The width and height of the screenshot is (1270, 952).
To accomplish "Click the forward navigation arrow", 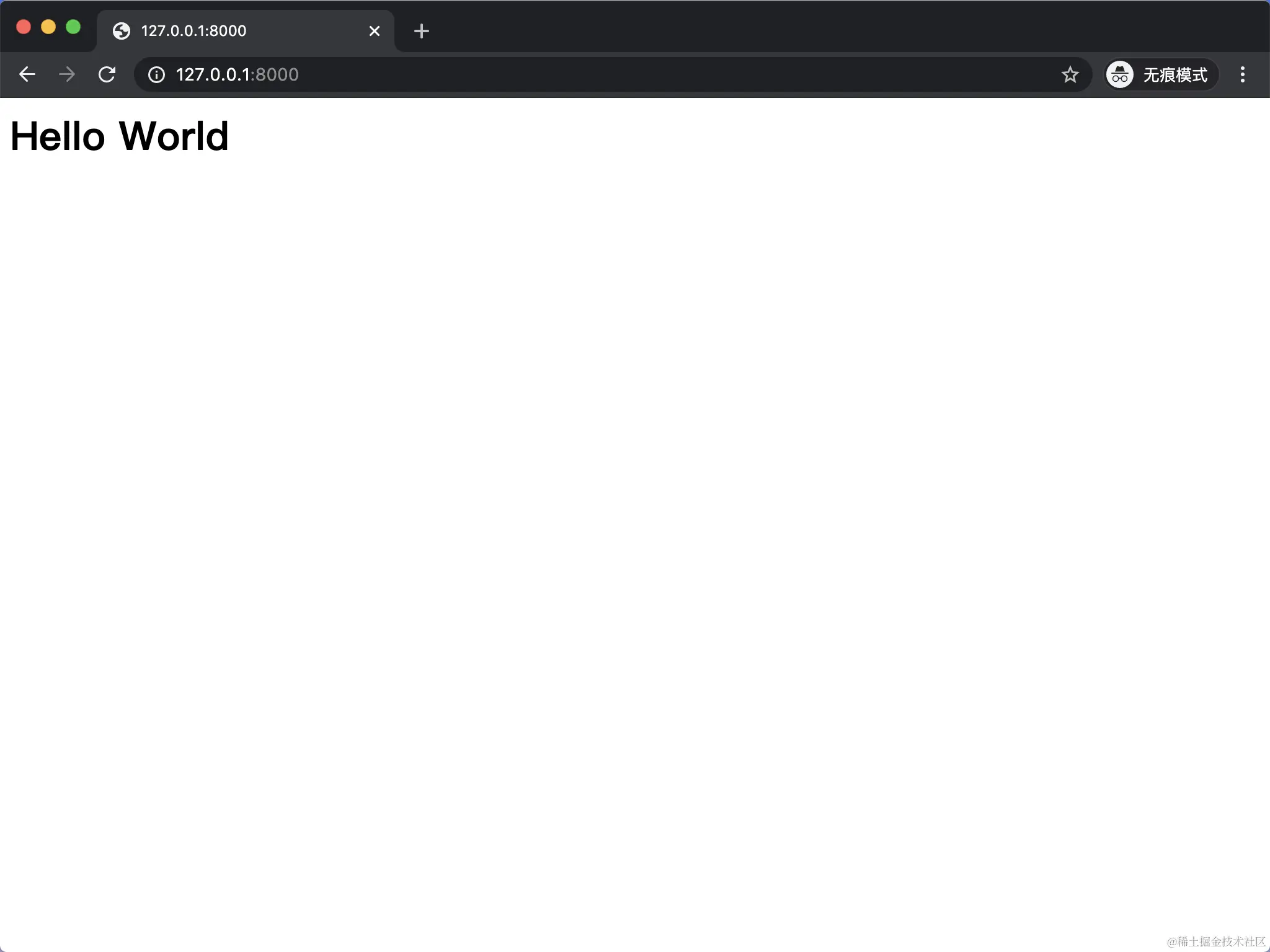I will coord(66,74).
